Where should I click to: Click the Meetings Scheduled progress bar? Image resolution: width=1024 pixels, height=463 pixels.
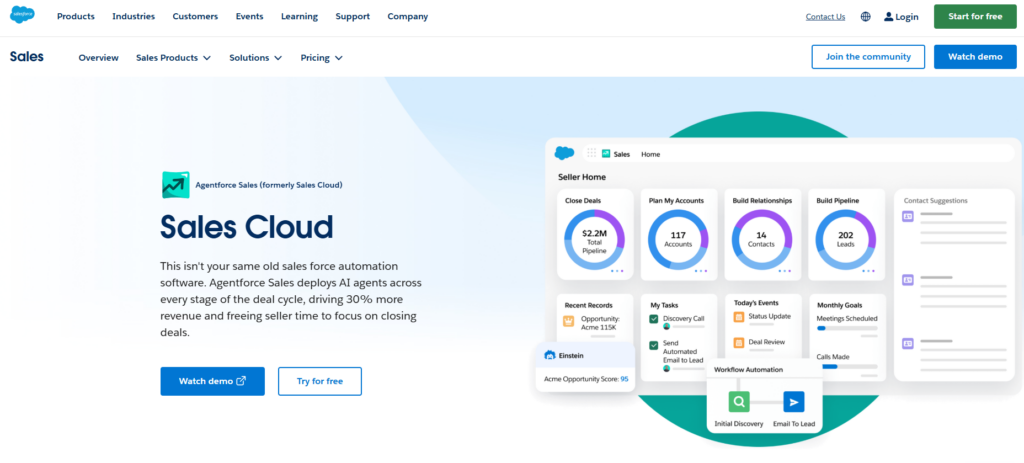tap(846, 328)
